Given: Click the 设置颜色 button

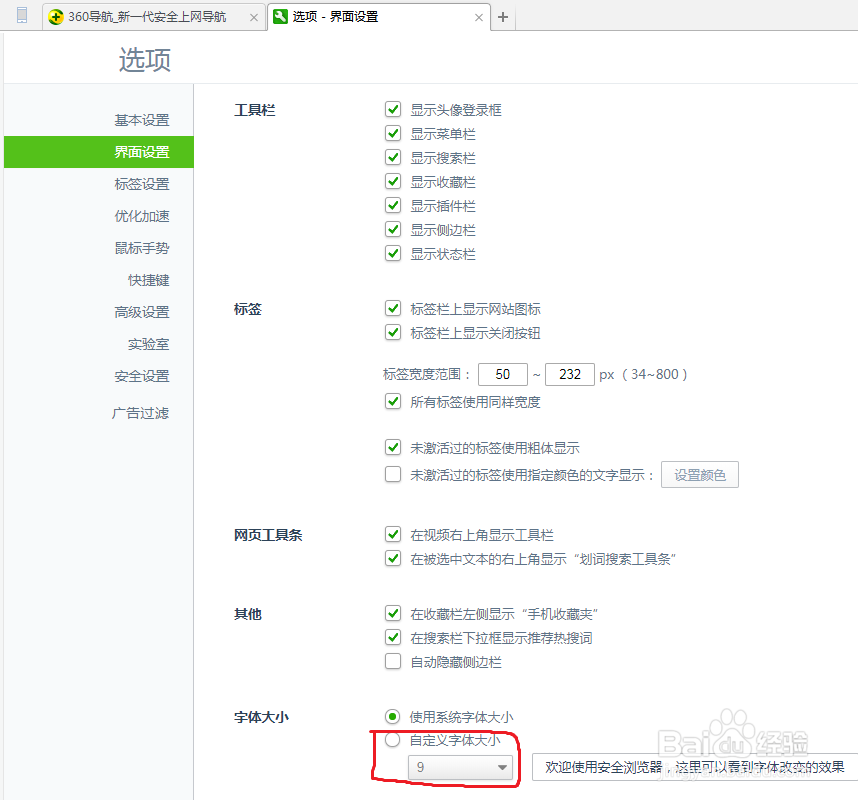Looking at the screenshot, I should pyautogui.click(x=699, y=474).
